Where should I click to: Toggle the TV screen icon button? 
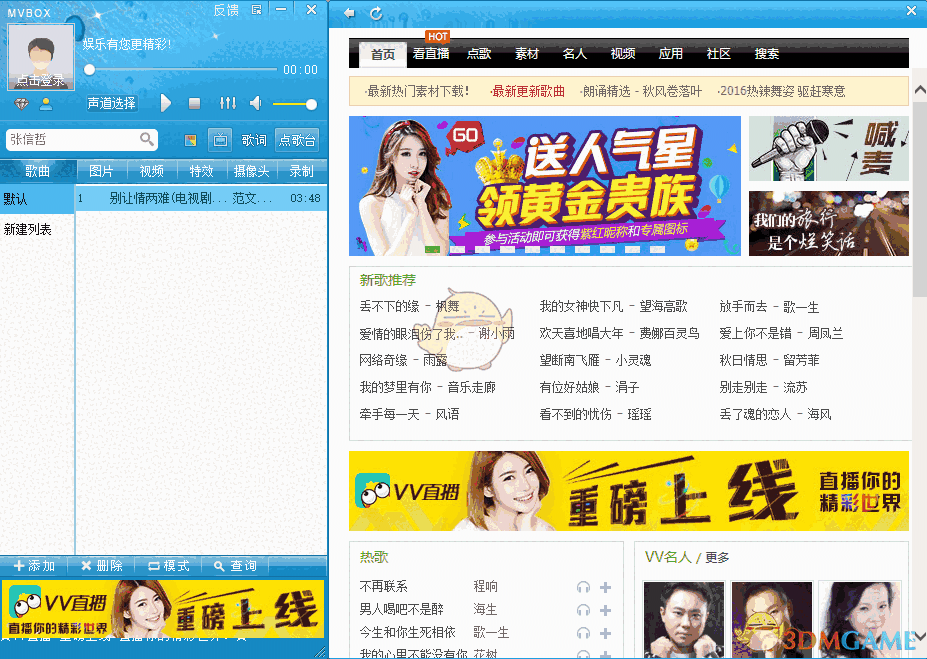point(220,140)
